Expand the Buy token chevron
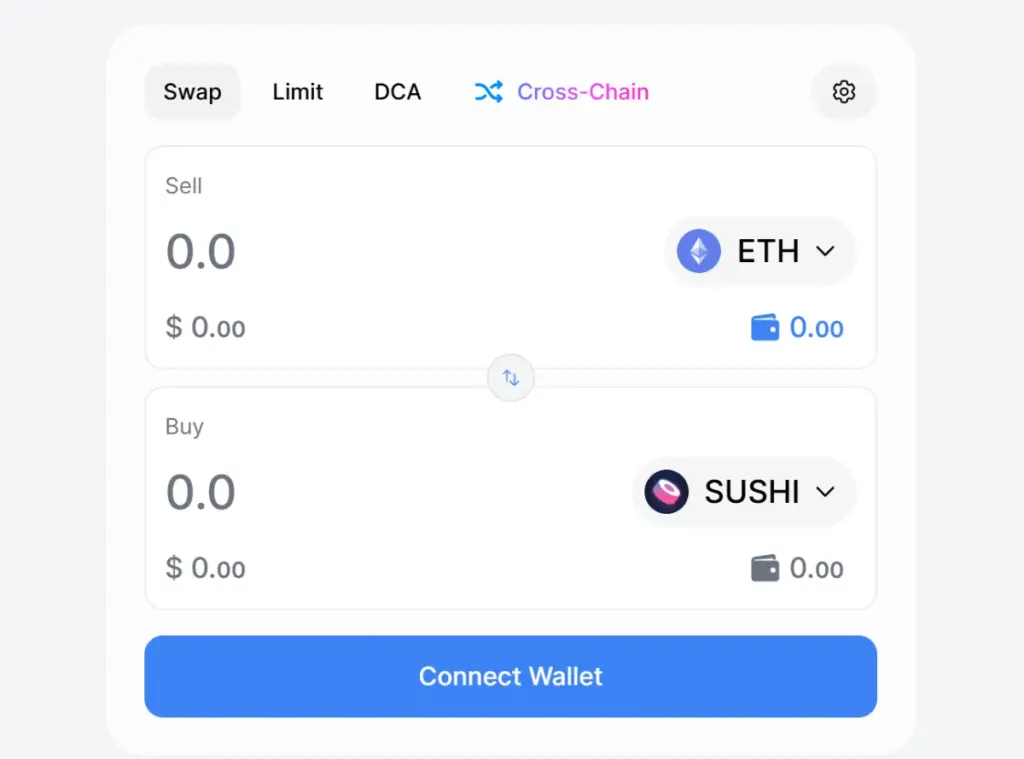The width and height of the screenshot is (1024, 759). tap(826, 492)
